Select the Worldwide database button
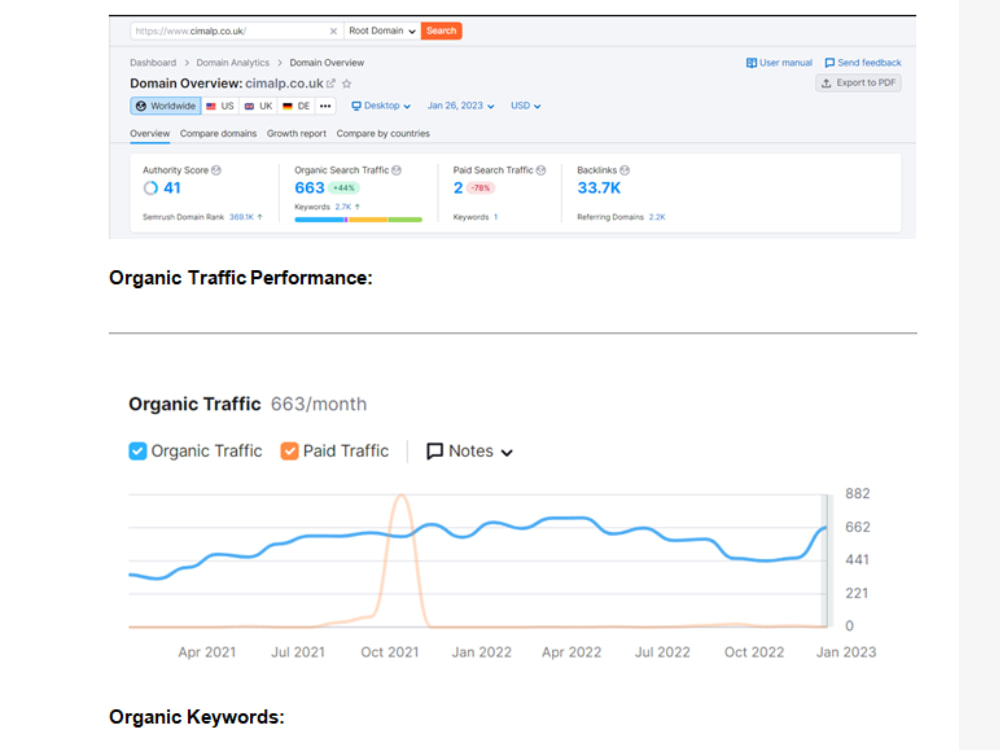Screen dimensions: 1000x750 (166, 106)
